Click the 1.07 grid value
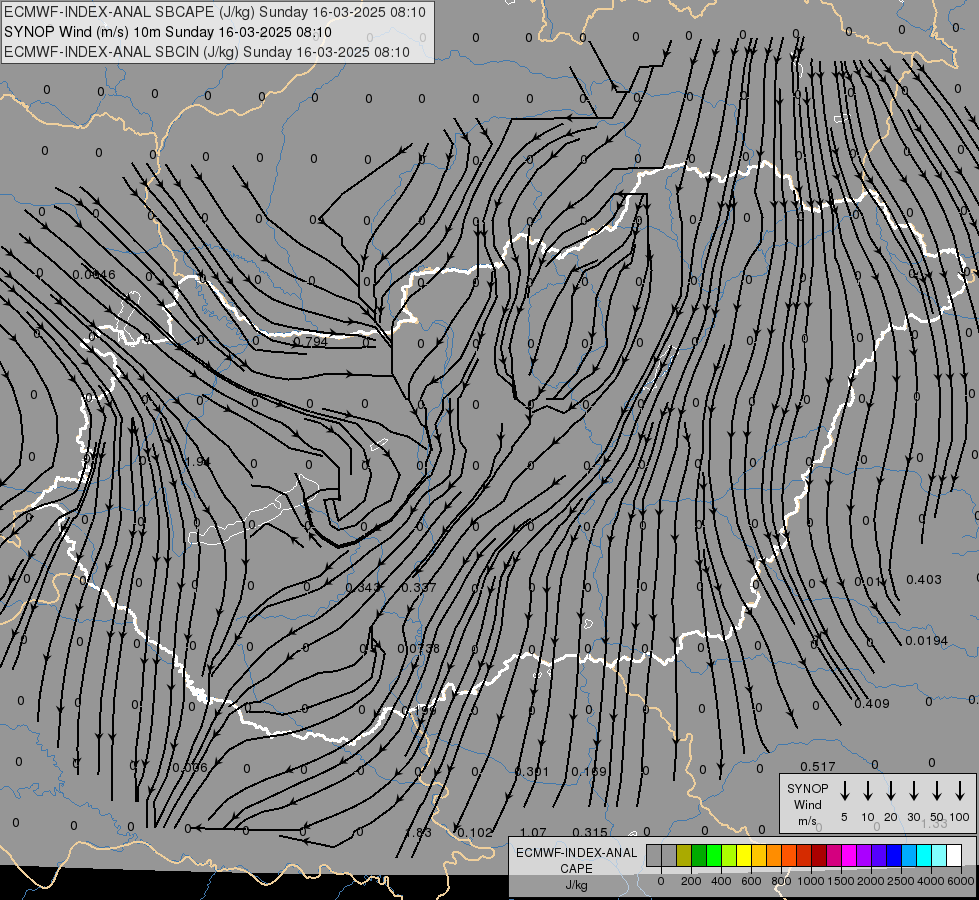 tap(533, 833)
